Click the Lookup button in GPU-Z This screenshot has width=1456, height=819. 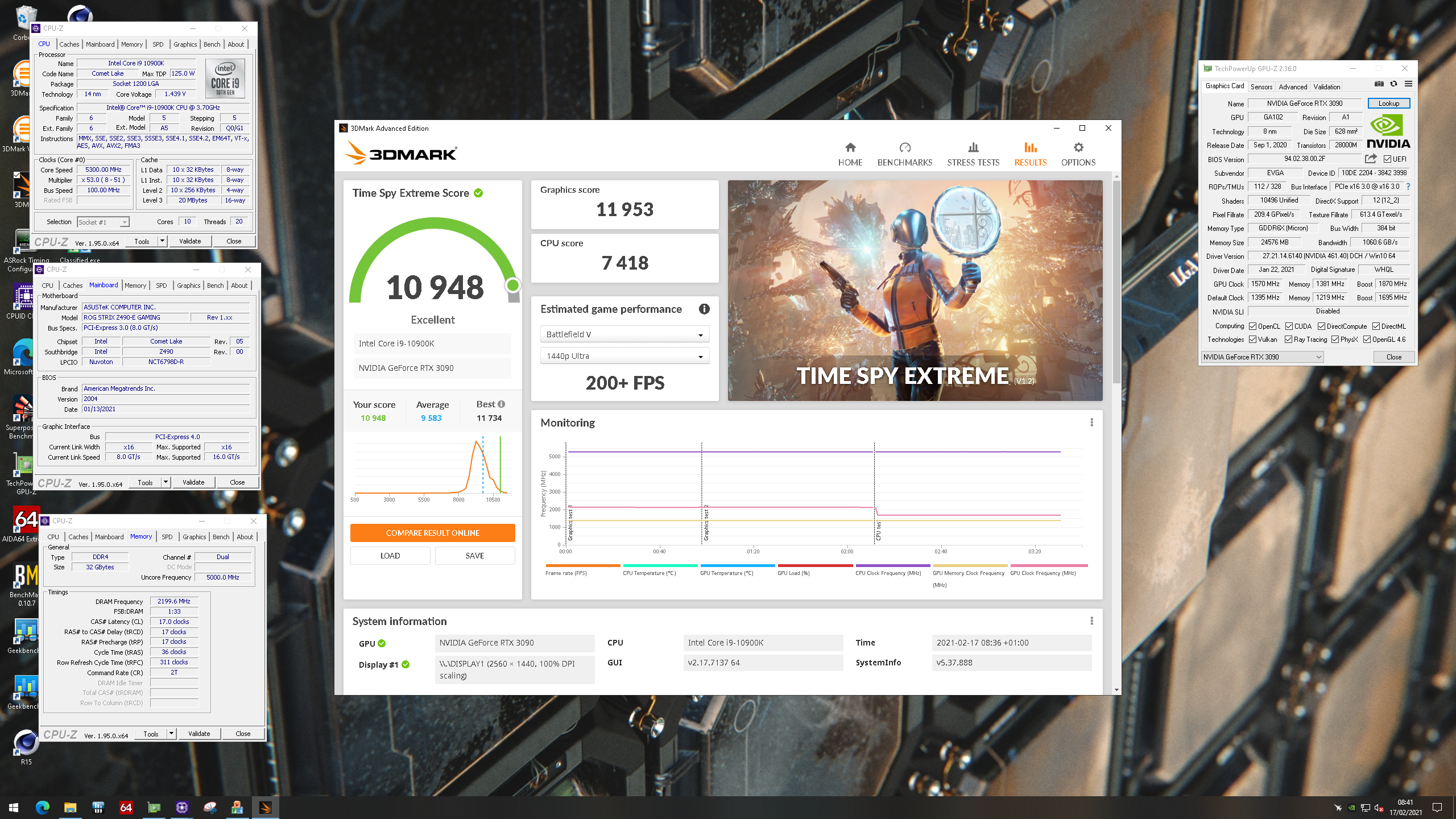(1388, 103)
